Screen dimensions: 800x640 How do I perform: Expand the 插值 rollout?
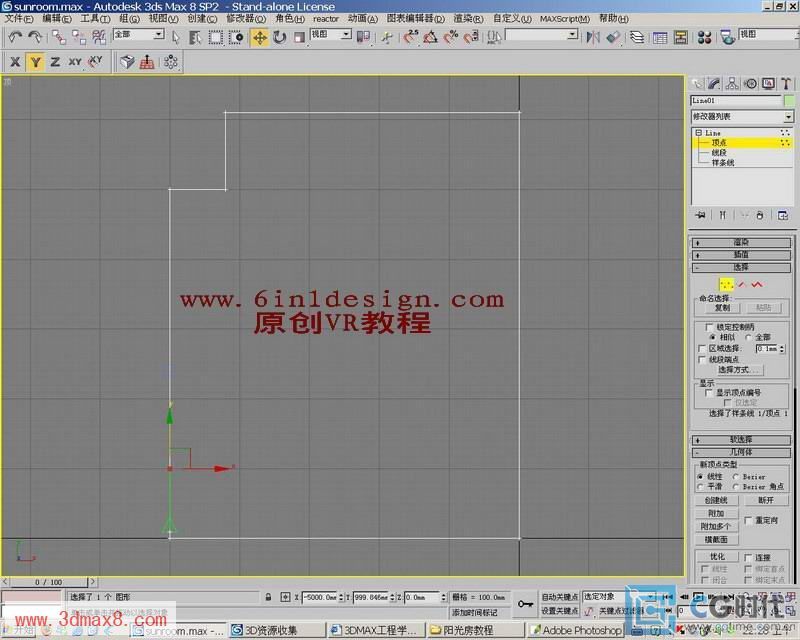741,255
